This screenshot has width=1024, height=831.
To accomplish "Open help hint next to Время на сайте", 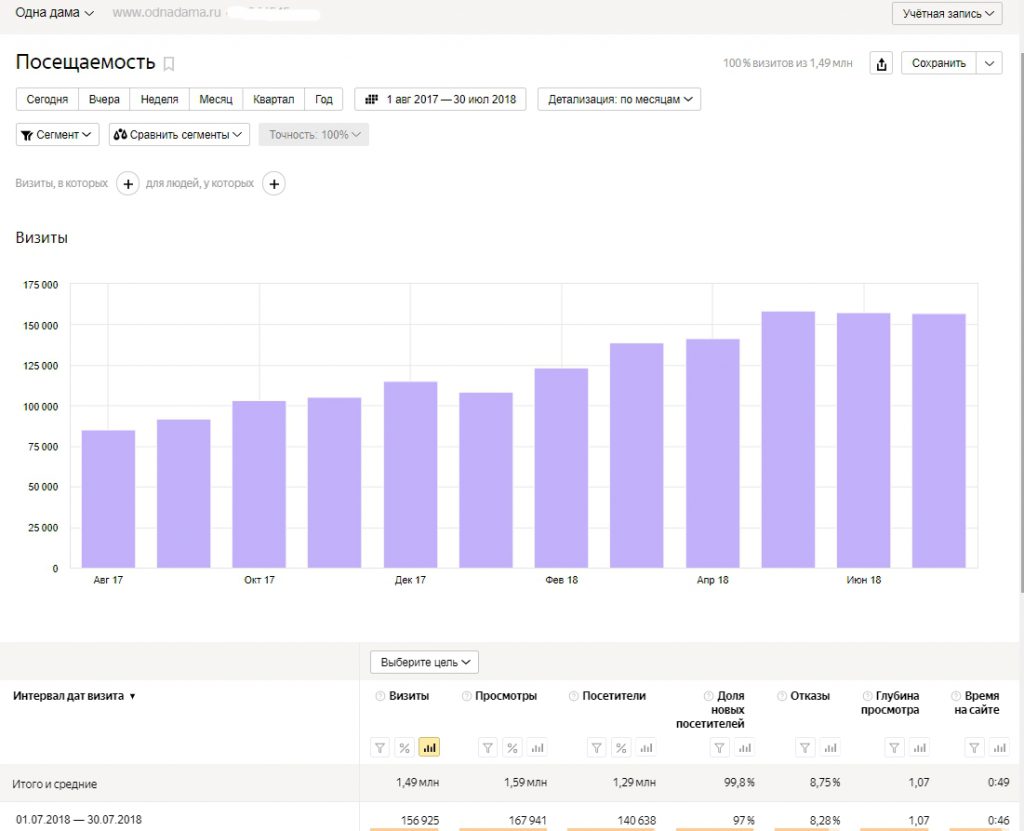I will (956, 696).
